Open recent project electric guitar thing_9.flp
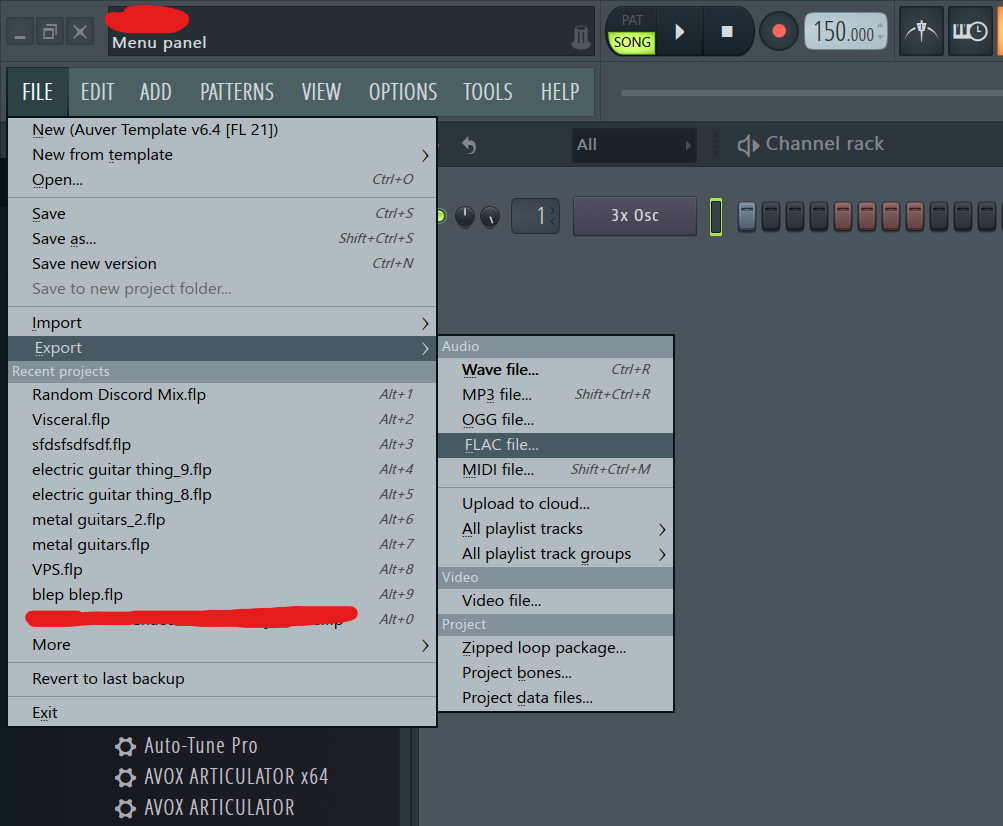This screenshot has height=826, width=1003. click(223, 470)
